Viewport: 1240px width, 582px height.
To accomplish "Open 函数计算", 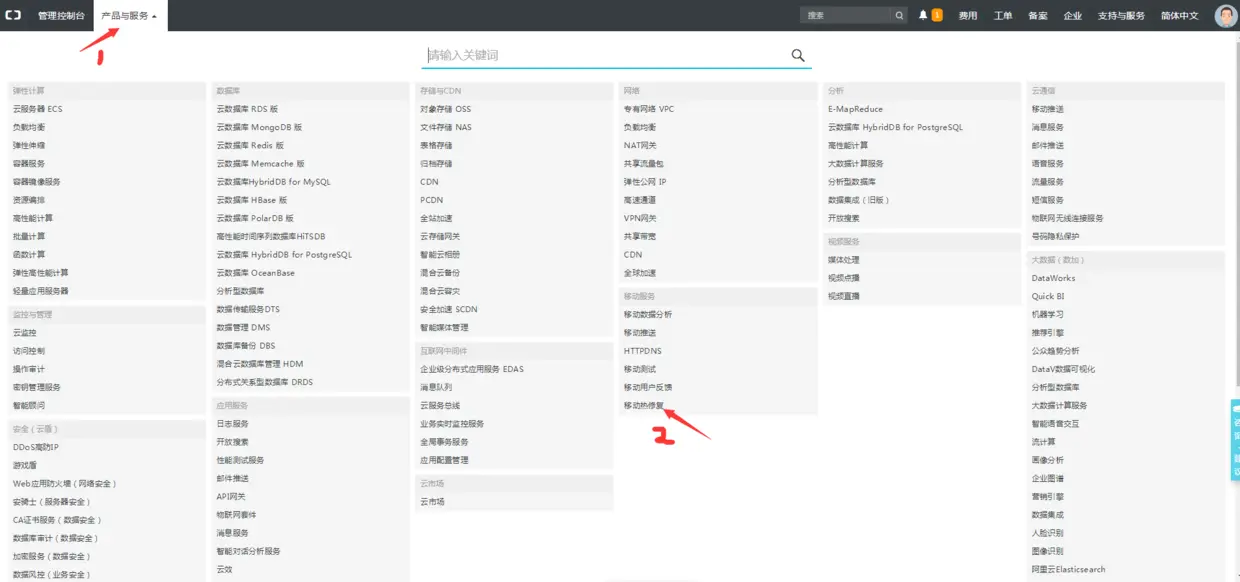I will click(29, 254).
